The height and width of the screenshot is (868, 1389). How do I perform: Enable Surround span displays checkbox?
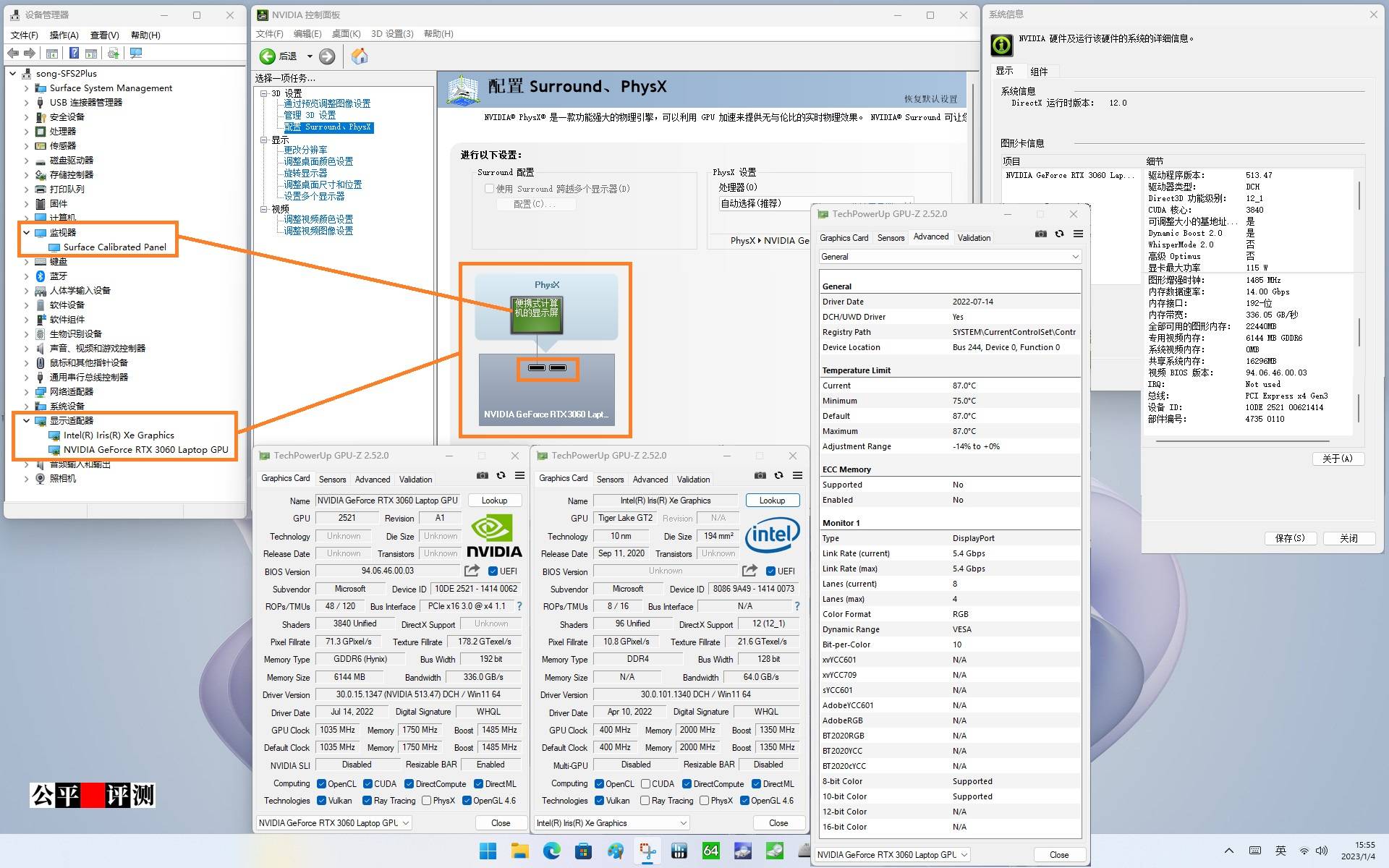click(489, 189)
